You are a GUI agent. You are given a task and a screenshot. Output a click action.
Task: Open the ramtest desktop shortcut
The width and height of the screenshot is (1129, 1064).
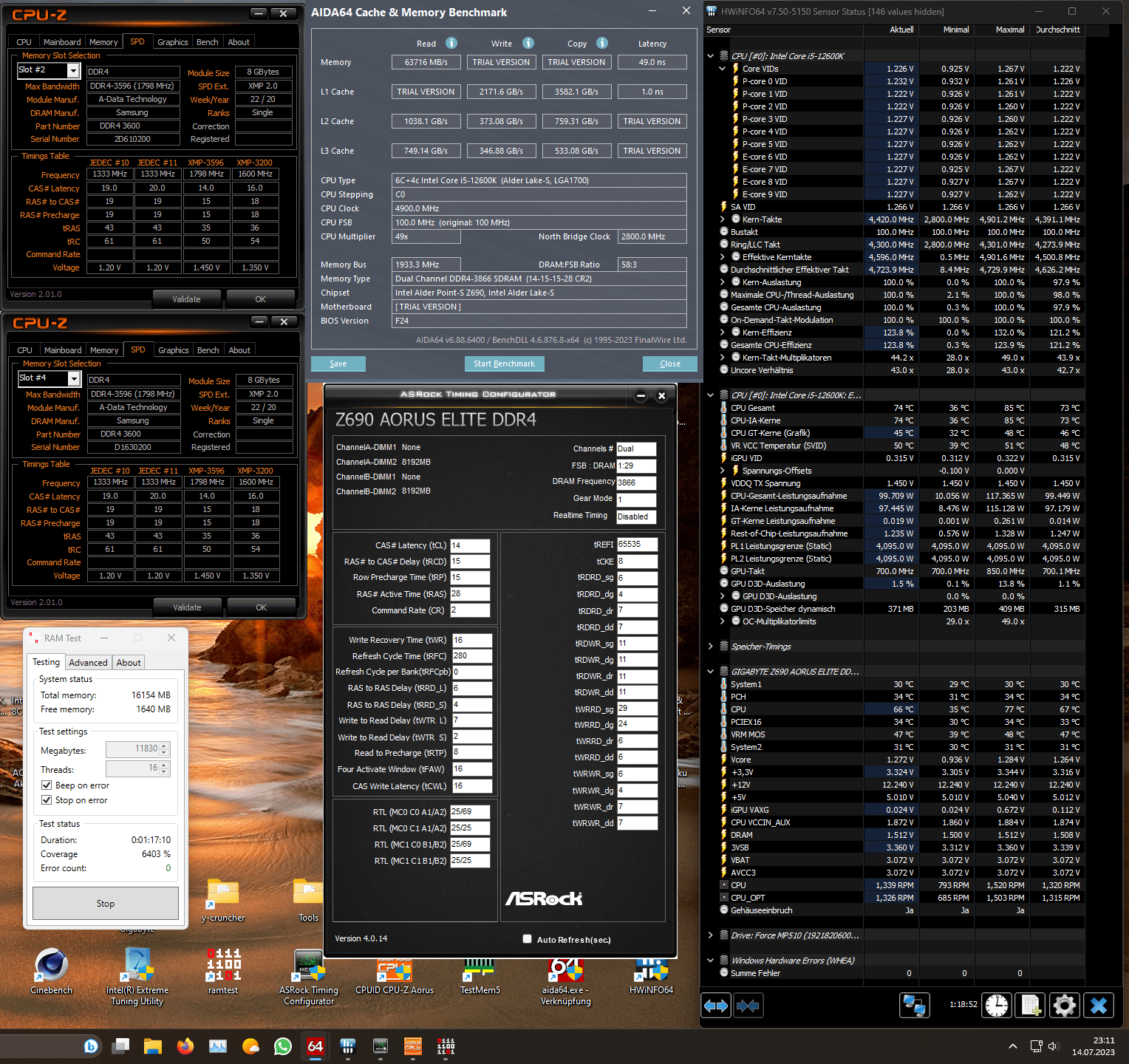coord(223,972)
